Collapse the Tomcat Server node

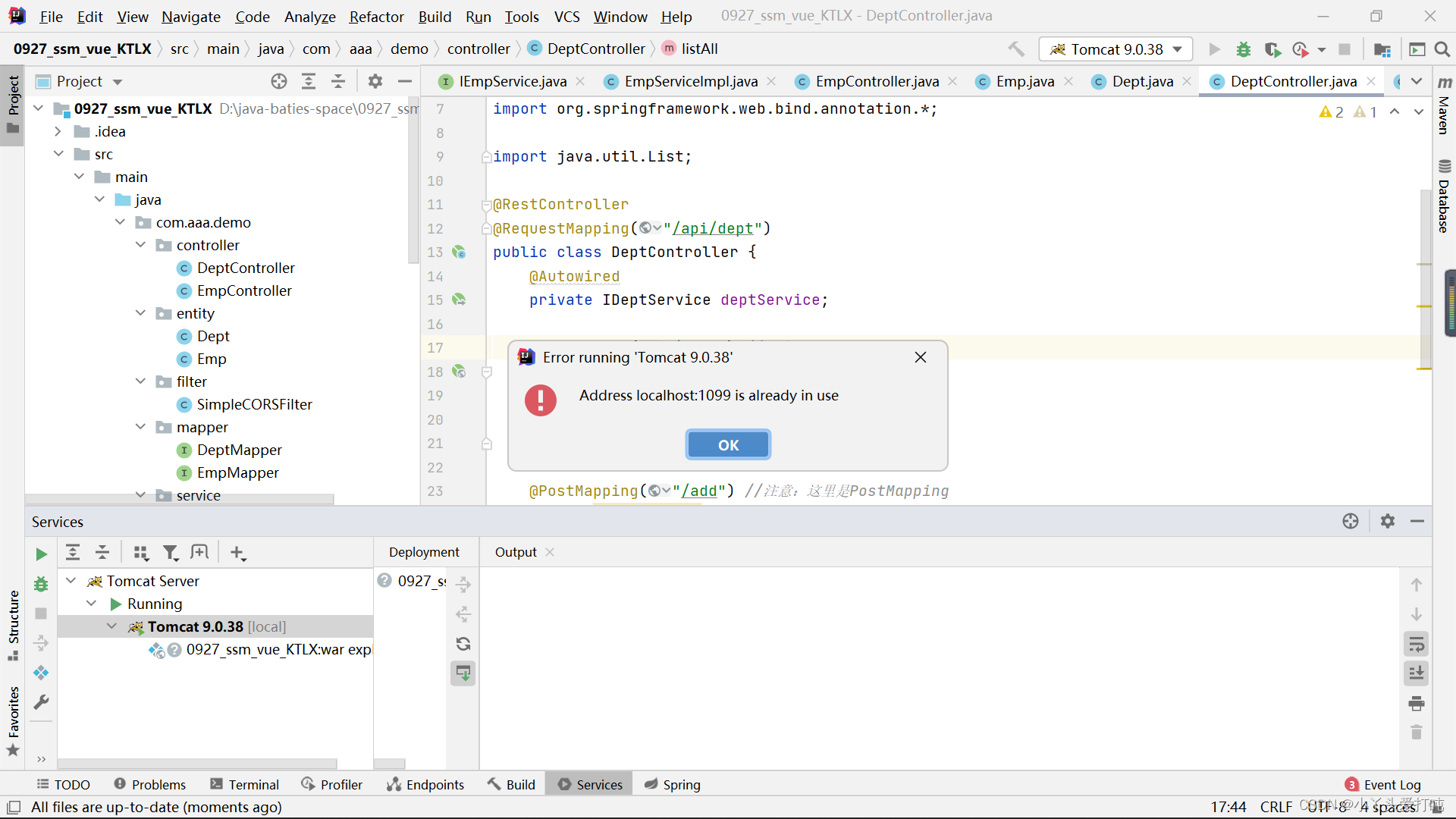coord(71,581)
